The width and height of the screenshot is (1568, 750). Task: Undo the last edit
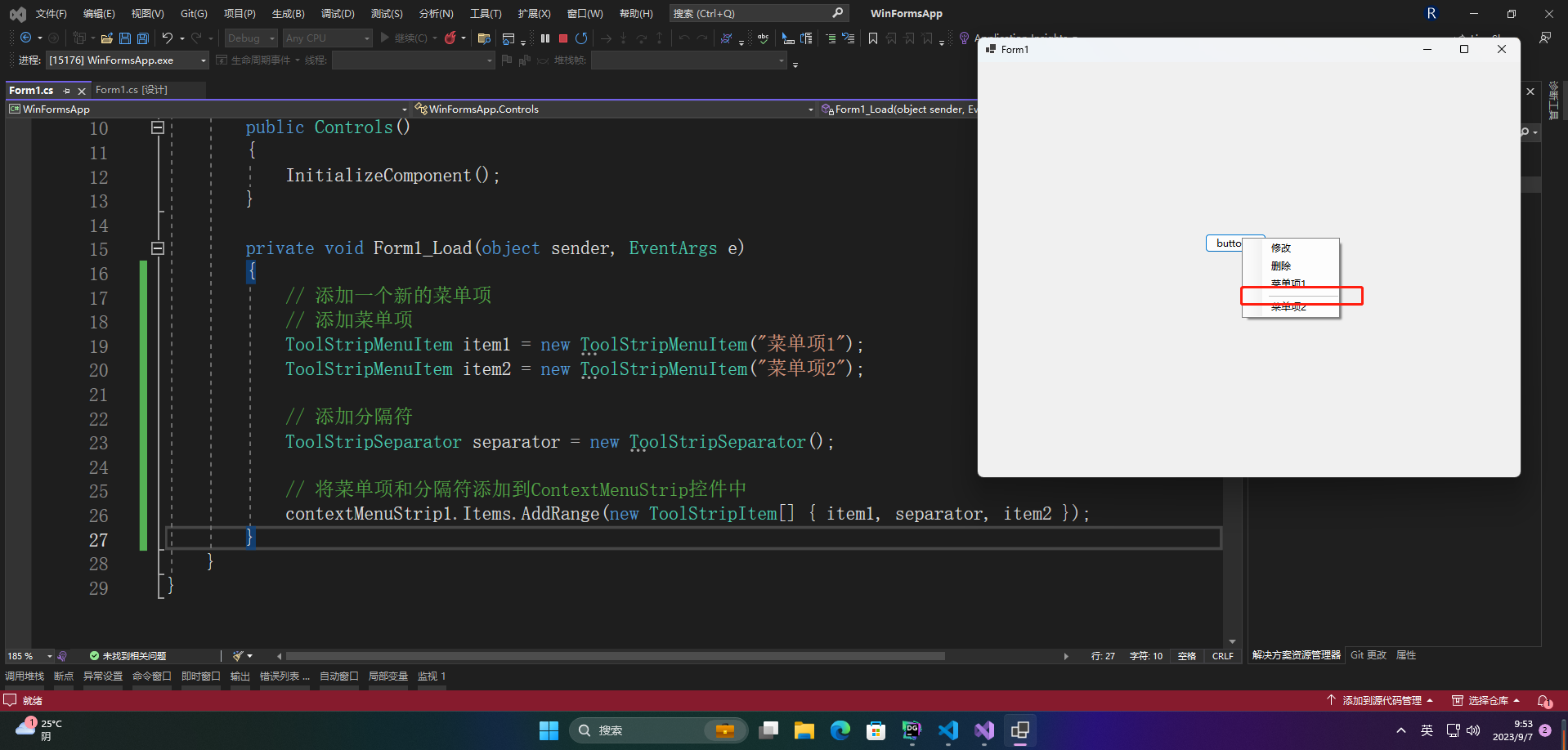point(167,38)
